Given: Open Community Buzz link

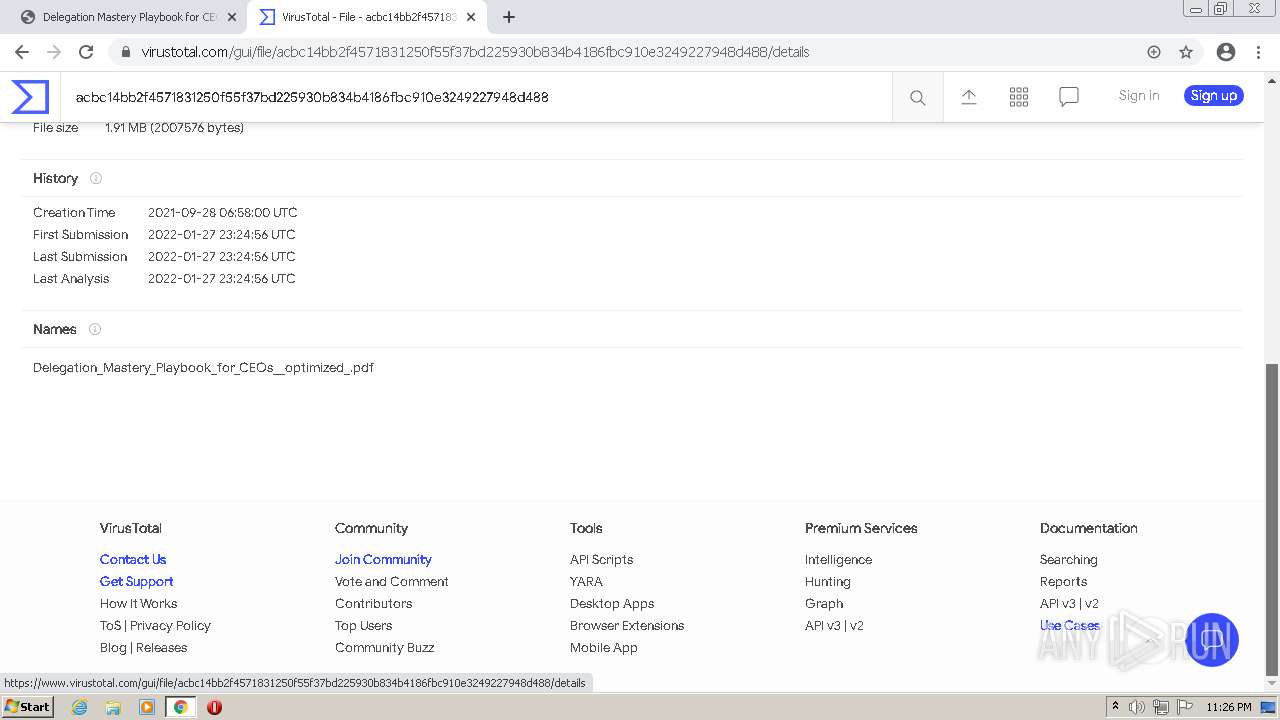Looking at the screenshot, I should (x=384, y=648).
